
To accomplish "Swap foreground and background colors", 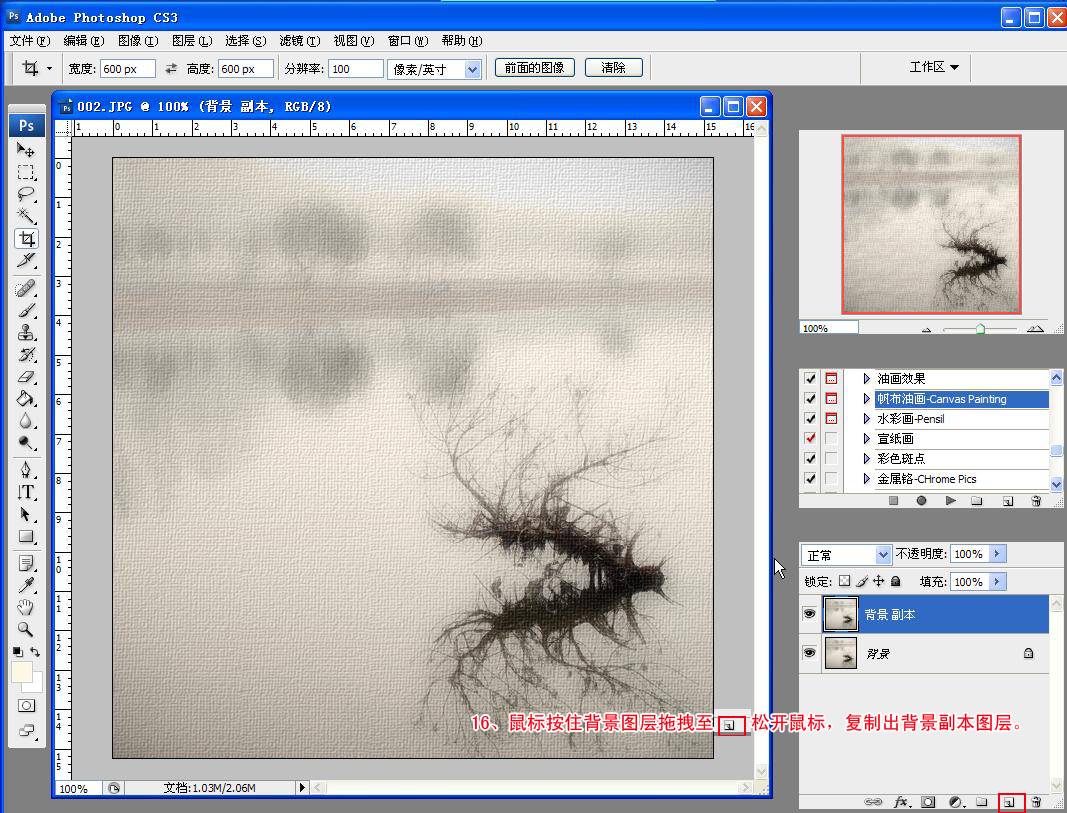I will (x=35, y=652).
